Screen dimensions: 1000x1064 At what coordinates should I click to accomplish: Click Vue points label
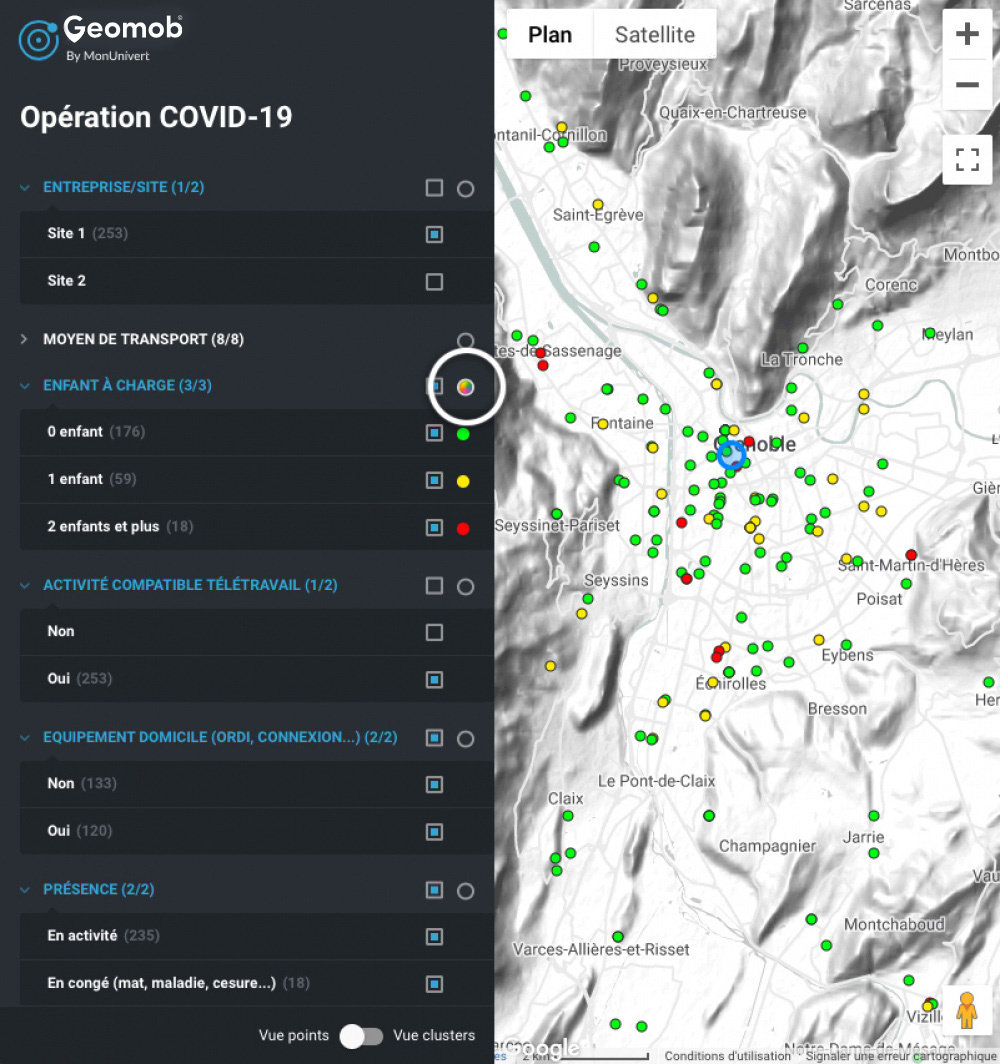pyautogui.click(x=294, y=1036)
